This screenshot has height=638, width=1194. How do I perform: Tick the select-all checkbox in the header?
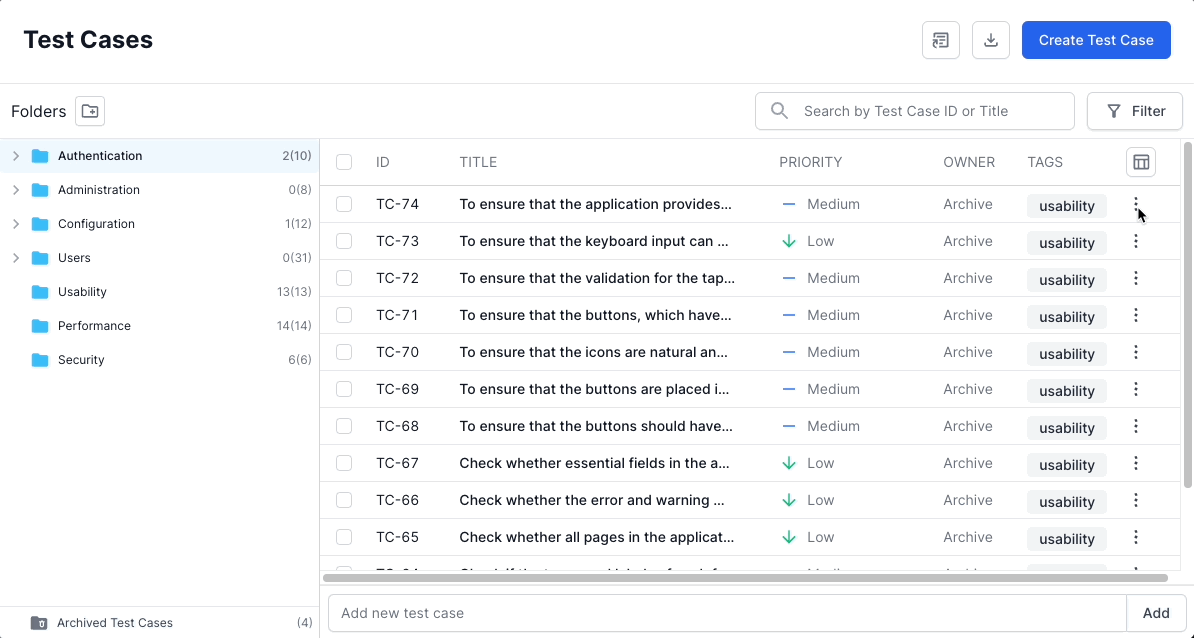tap(344, 162)
